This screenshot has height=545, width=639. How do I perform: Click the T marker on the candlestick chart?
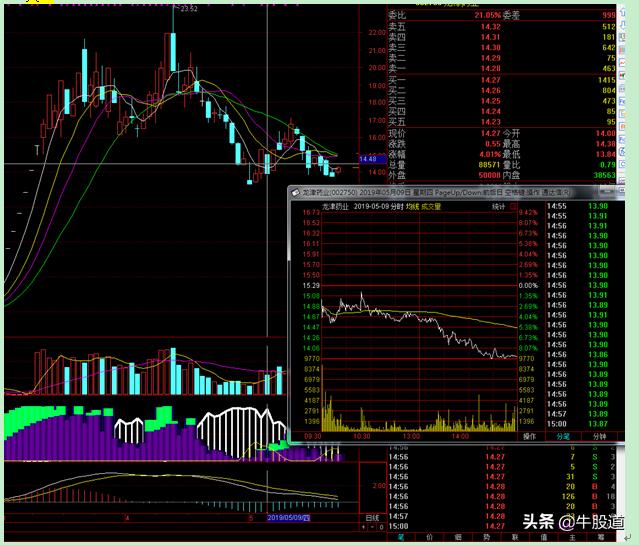pos(37,149)
